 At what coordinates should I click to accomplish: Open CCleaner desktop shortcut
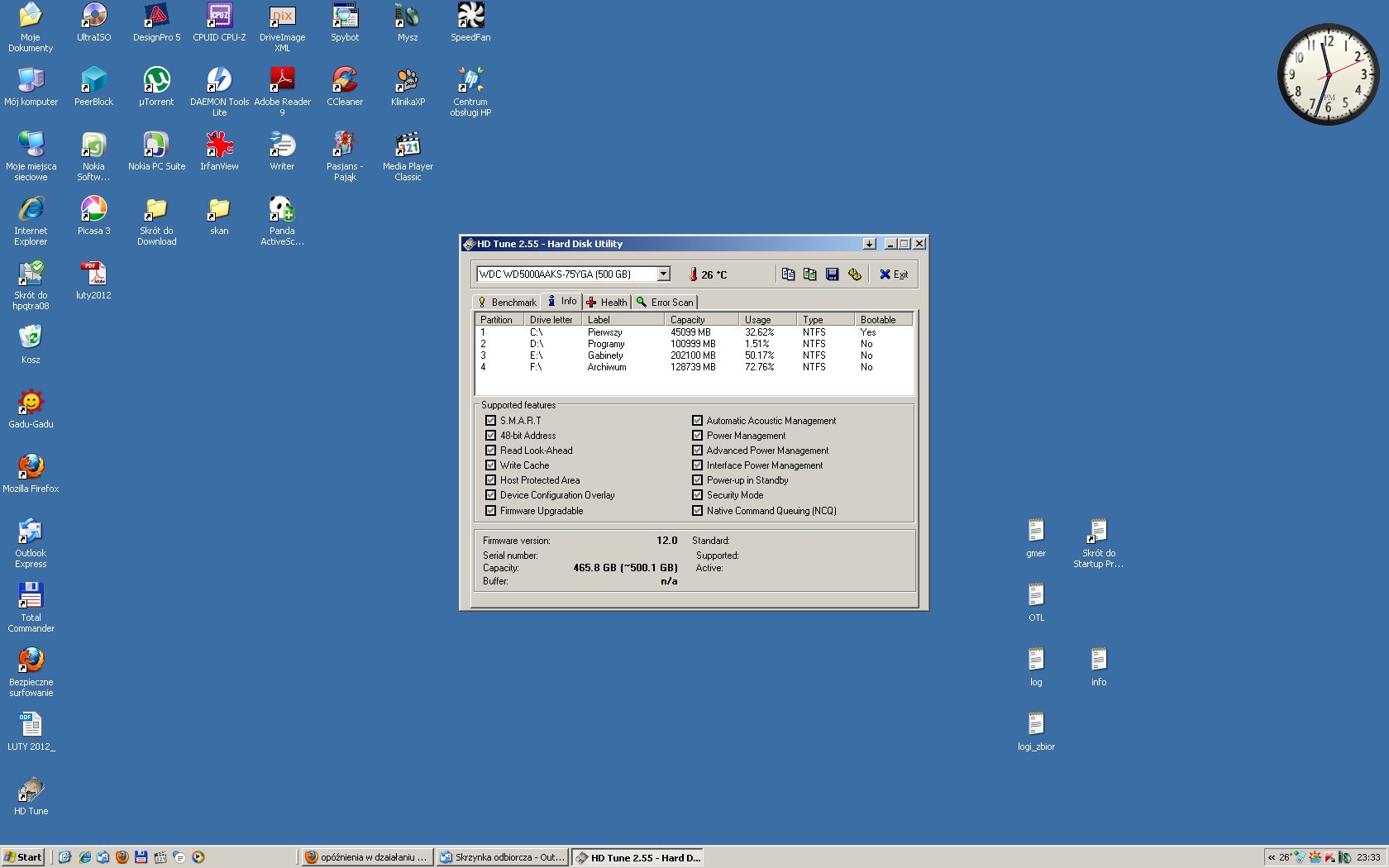pos(345,87)
